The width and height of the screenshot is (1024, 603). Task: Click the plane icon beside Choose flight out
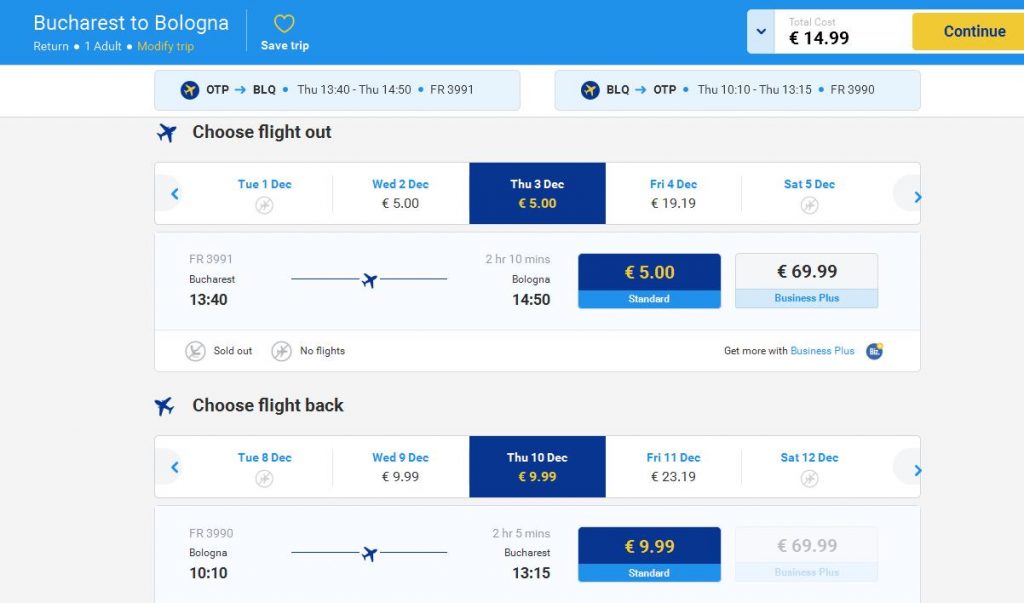166,131
